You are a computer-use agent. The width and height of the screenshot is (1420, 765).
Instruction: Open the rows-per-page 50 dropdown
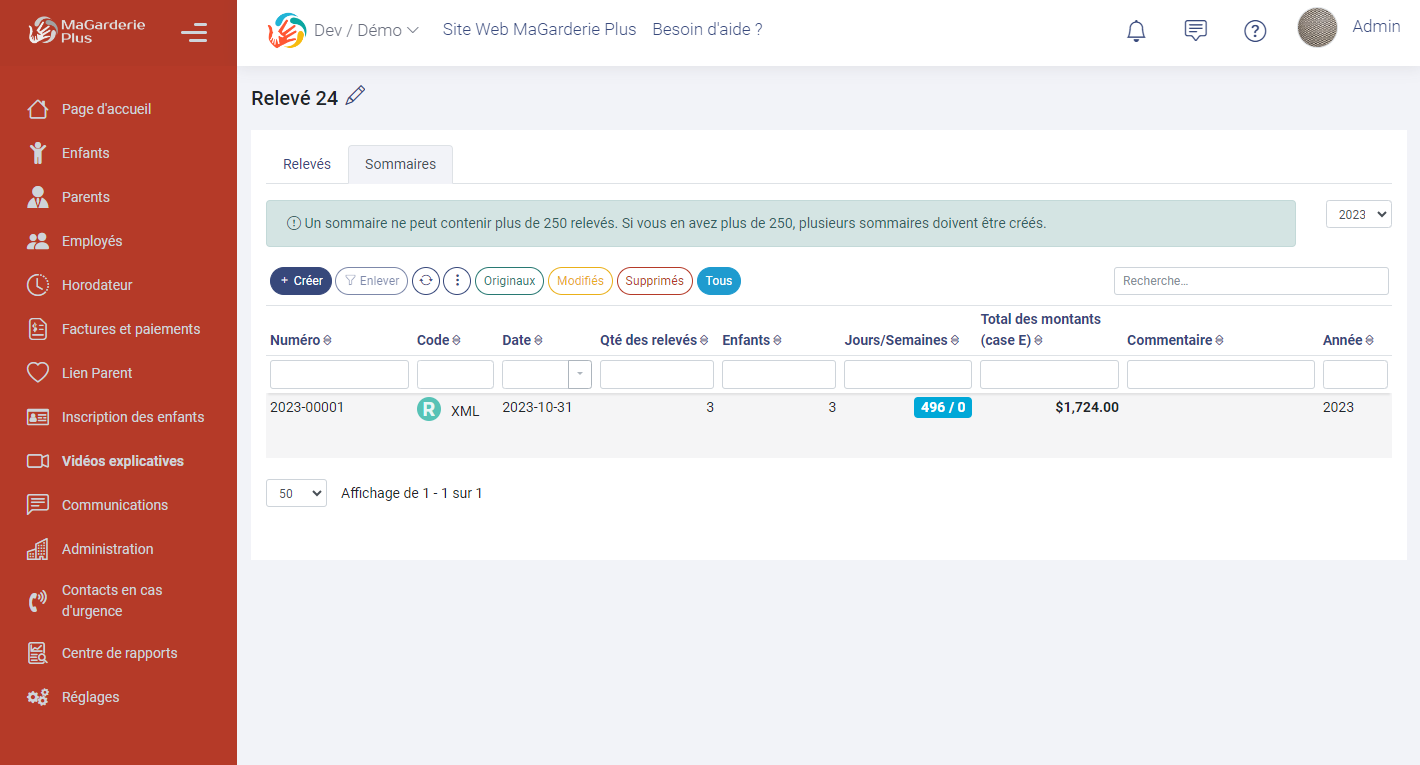[296, 492]
